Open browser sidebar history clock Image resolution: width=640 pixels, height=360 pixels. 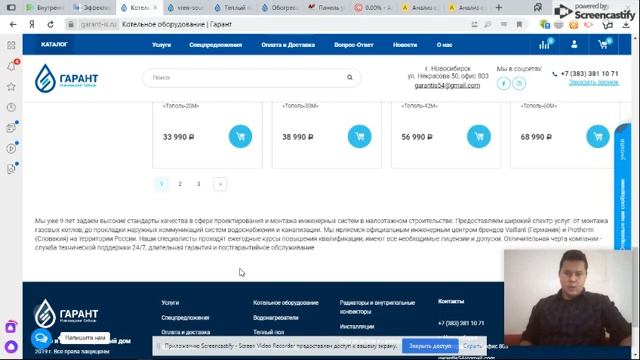(11, 107)
